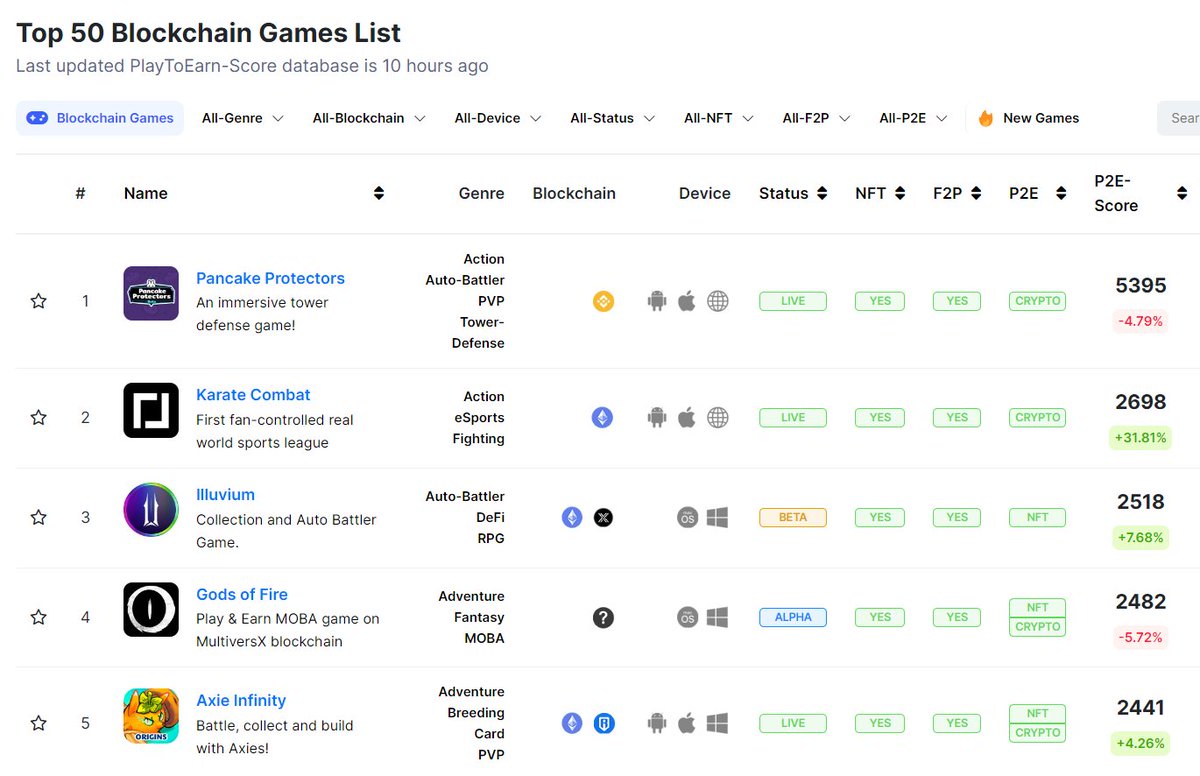Open the All-Status filter dropdown
Image resolution: width=1200 pixels, height=776 pixels.
(613, 118)
